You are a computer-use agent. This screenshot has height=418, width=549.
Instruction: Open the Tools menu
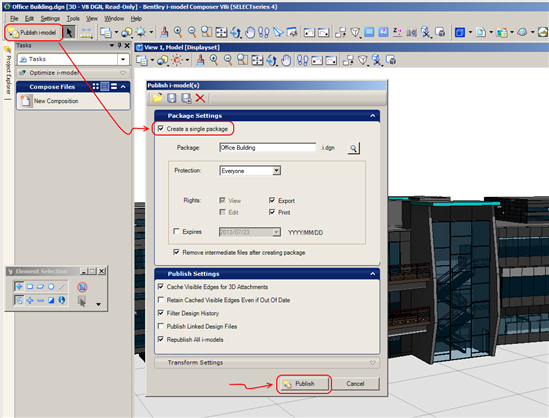coord(73,19)
